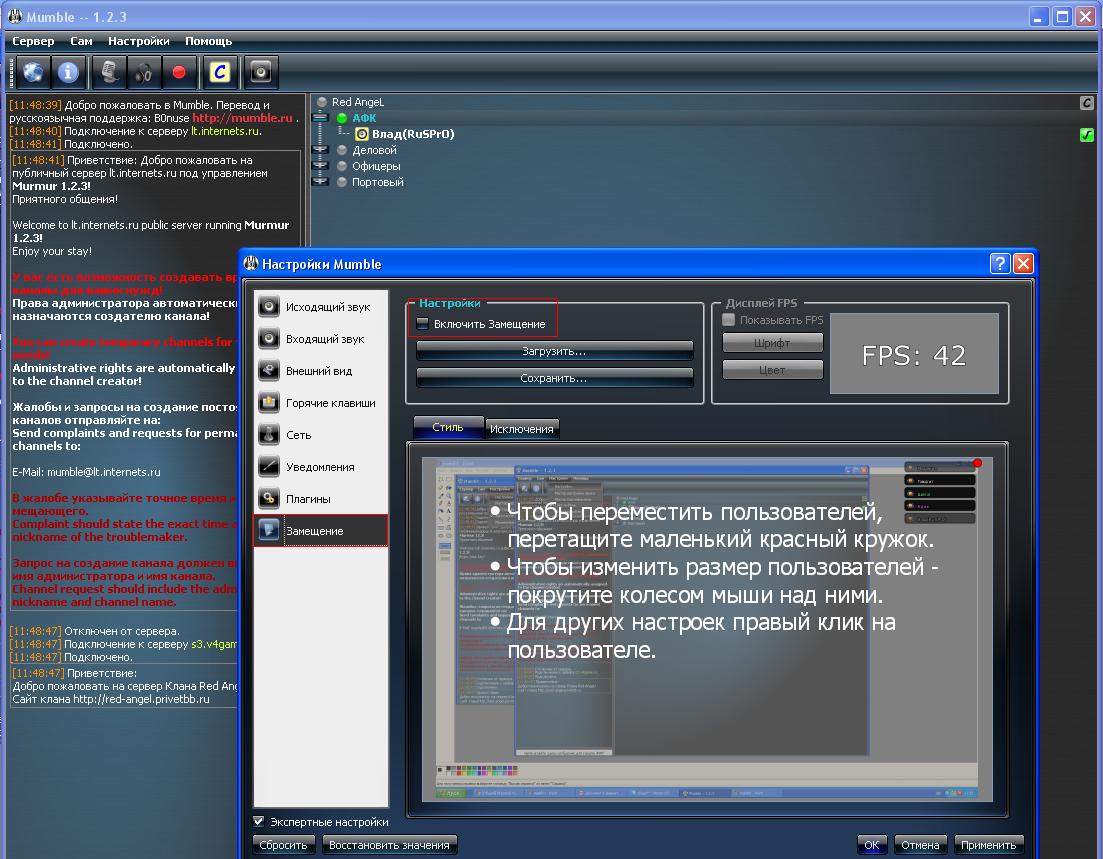The image size is (1103, 859).
Task: Click the s3.v4gam server link in the log
Action: point(214,644)
